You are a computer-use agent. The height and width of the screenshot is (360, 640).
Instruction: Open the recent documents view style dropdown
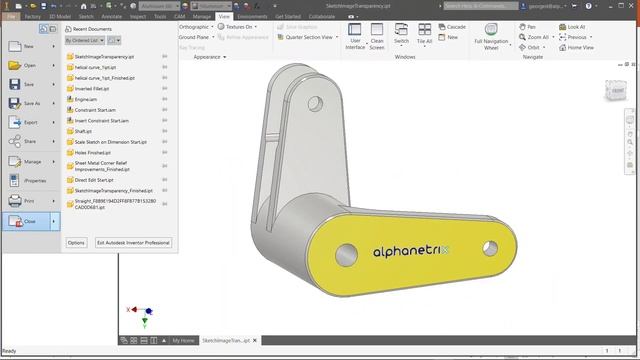pyautogui.click(x=114, y=40)
